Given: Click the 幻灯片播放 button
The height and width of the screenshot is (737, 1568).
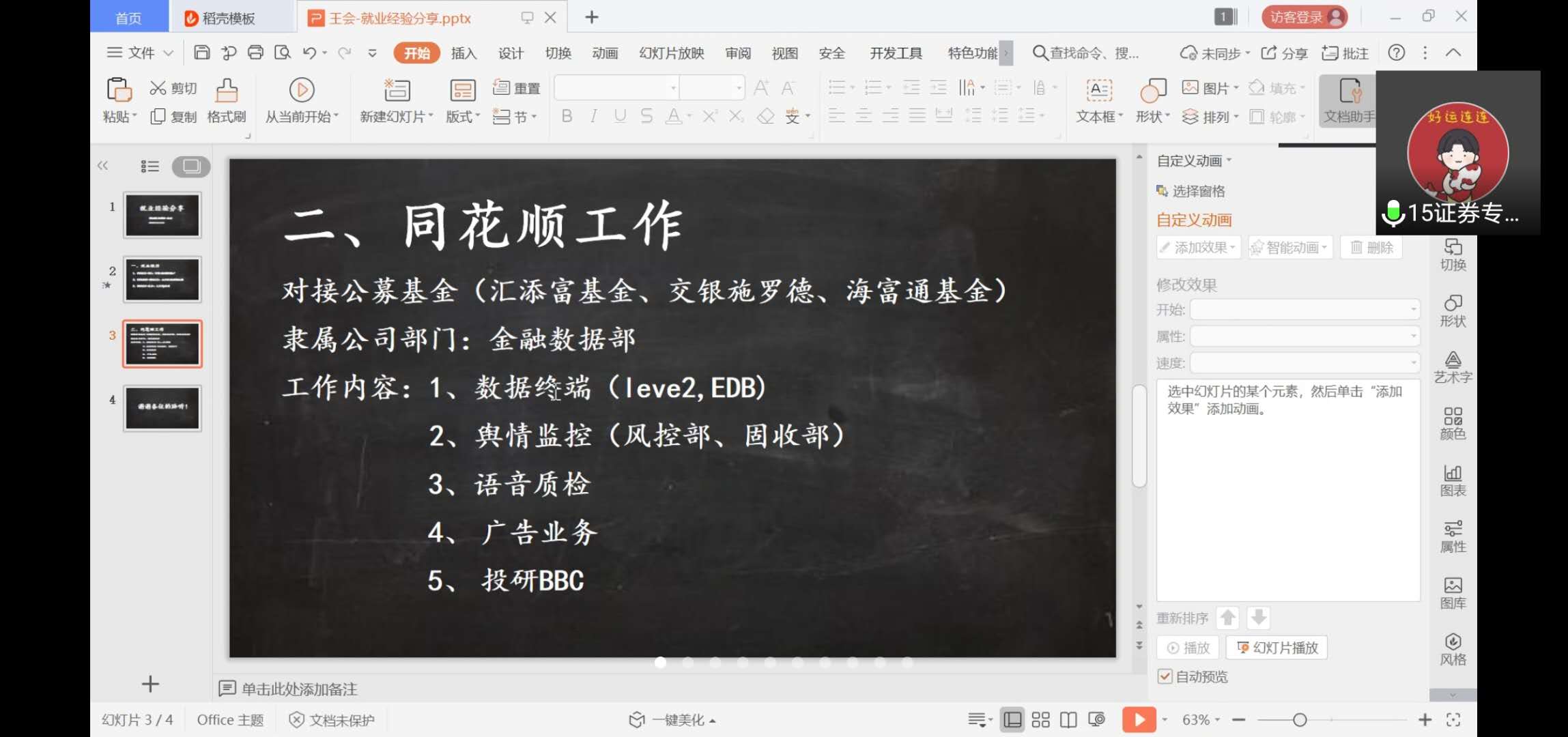Looking at the screenshot, I should pyautogui.click(x=1277, y=648).
